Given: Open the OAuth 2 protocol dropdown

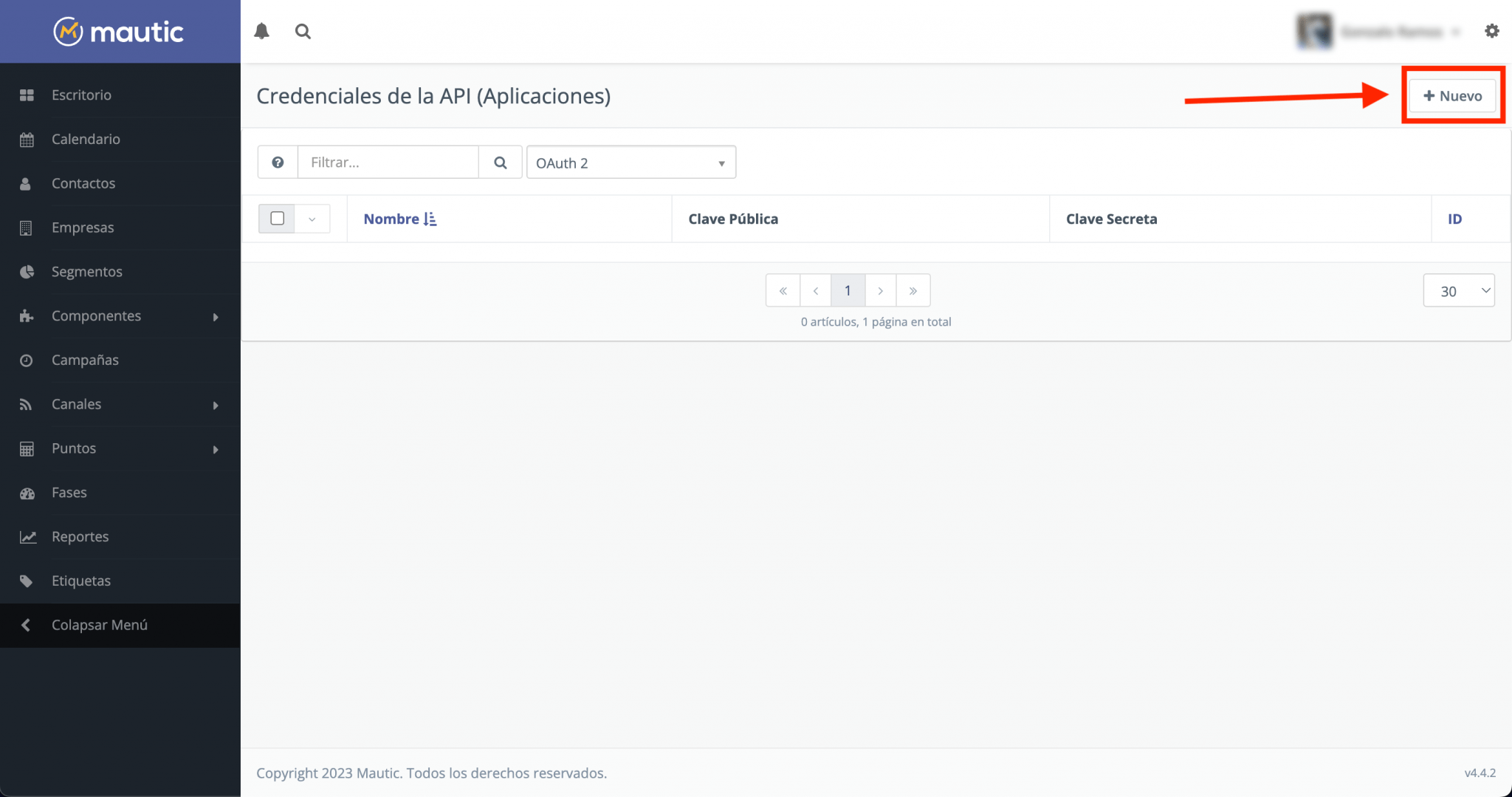Looking at the screenshot, I should 630,162.
